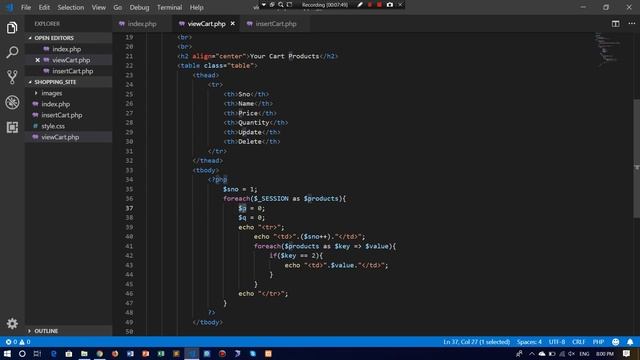Click the recording toolbar screenshot camera icon

click(390, 4)
